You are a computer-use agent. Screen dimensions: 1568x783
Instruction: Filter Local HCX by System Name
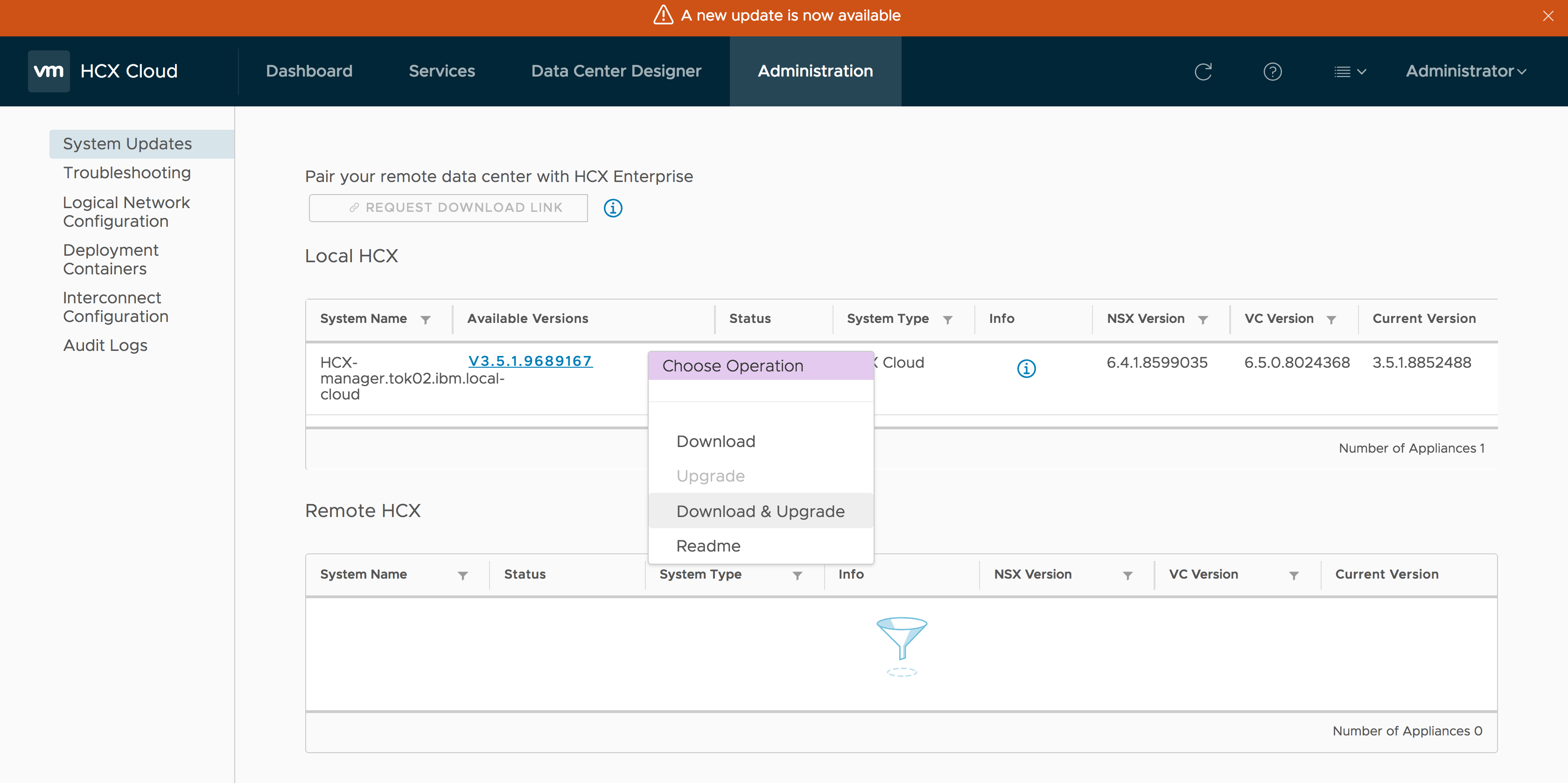click(426, 320)
